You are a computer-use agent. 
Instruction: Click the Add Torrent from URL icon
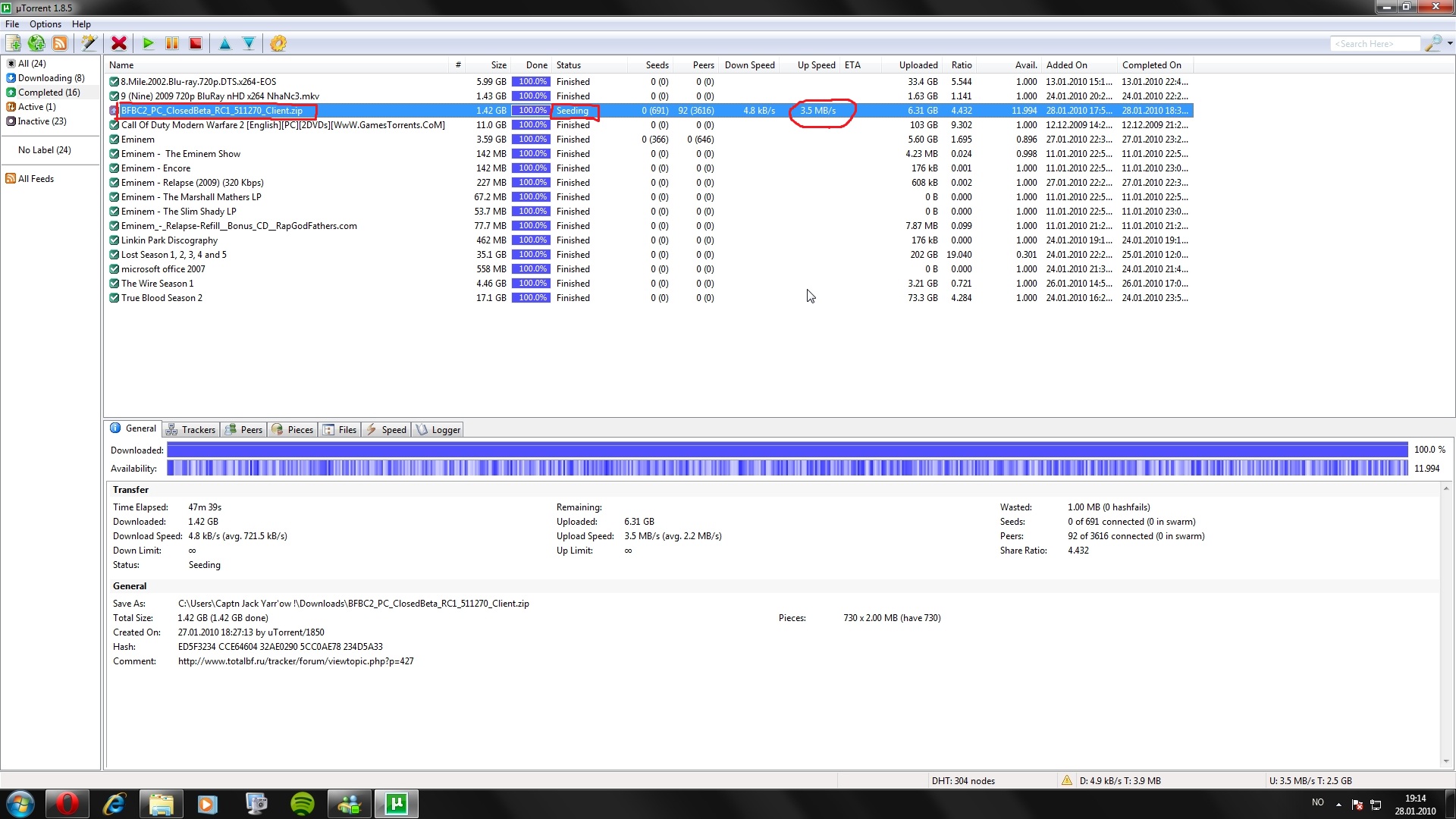click(36, 43)
